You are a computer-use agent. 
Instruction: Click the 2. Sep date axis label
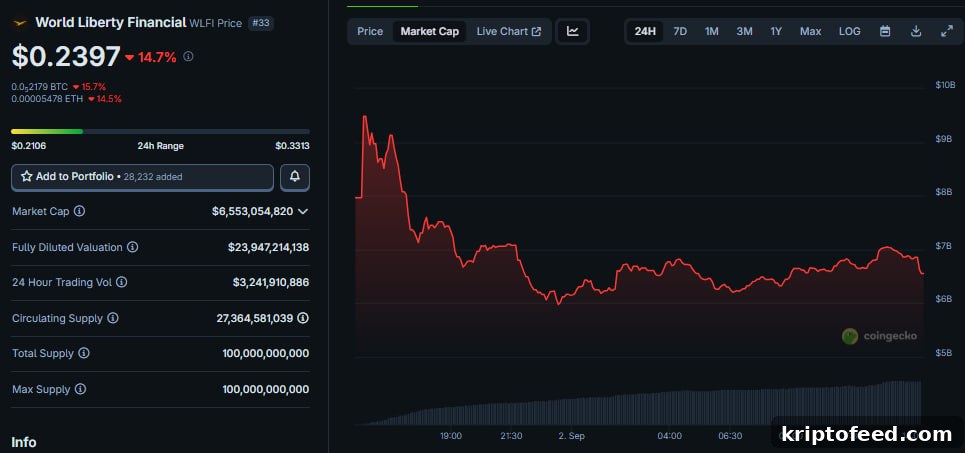572,436
